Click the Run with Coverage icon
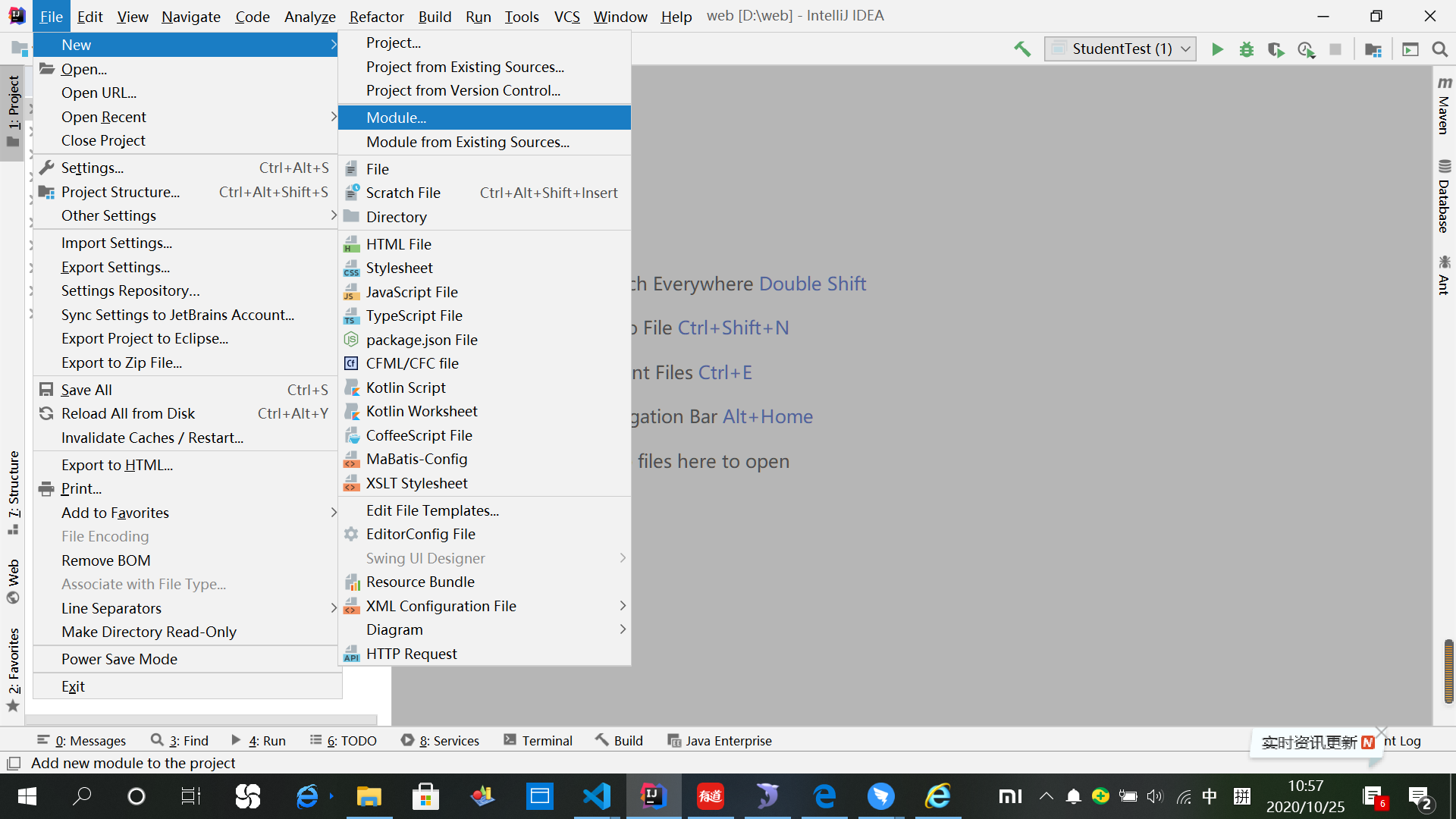 click(x=1276, y=49)
